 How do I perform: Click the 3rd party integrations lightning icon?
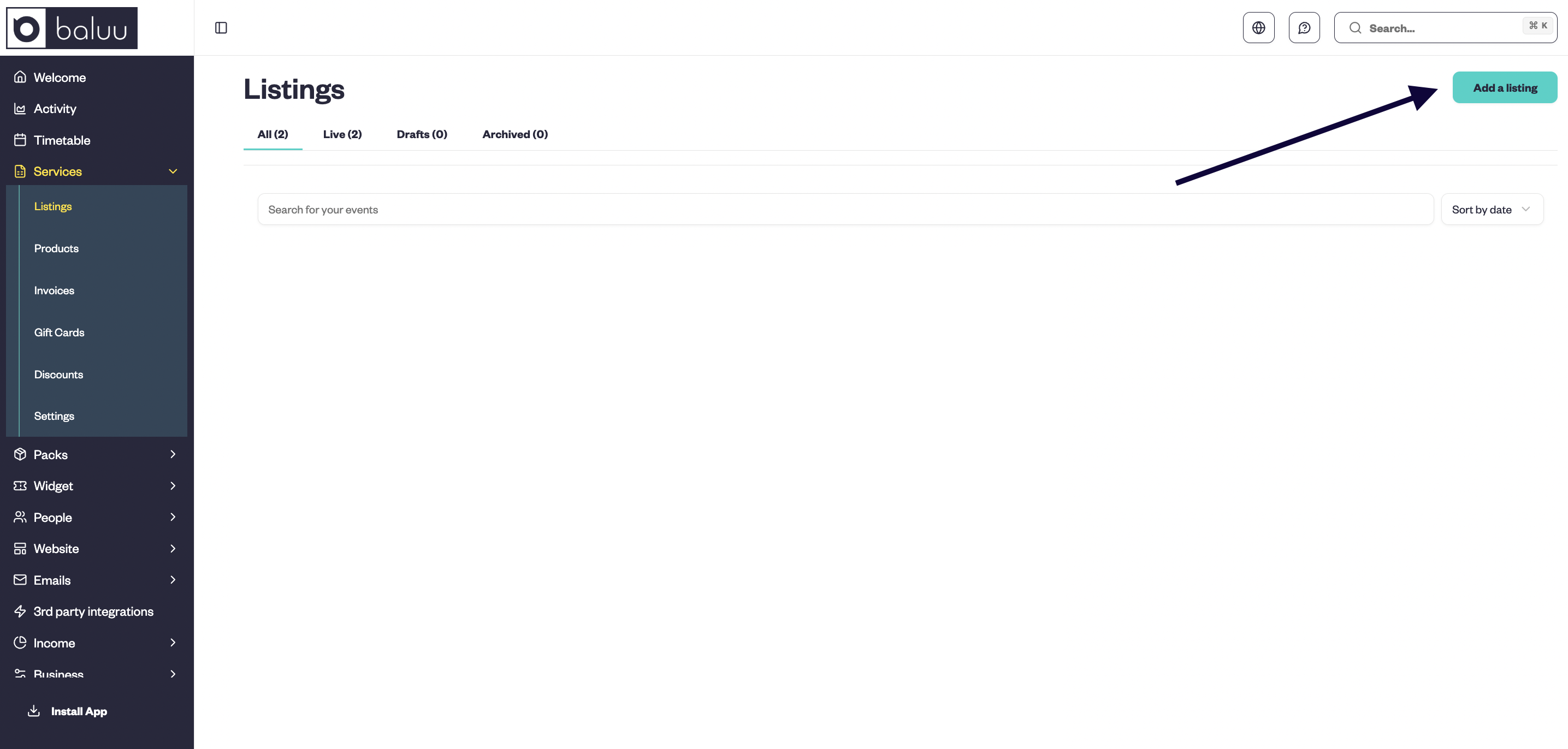point(20,611)
